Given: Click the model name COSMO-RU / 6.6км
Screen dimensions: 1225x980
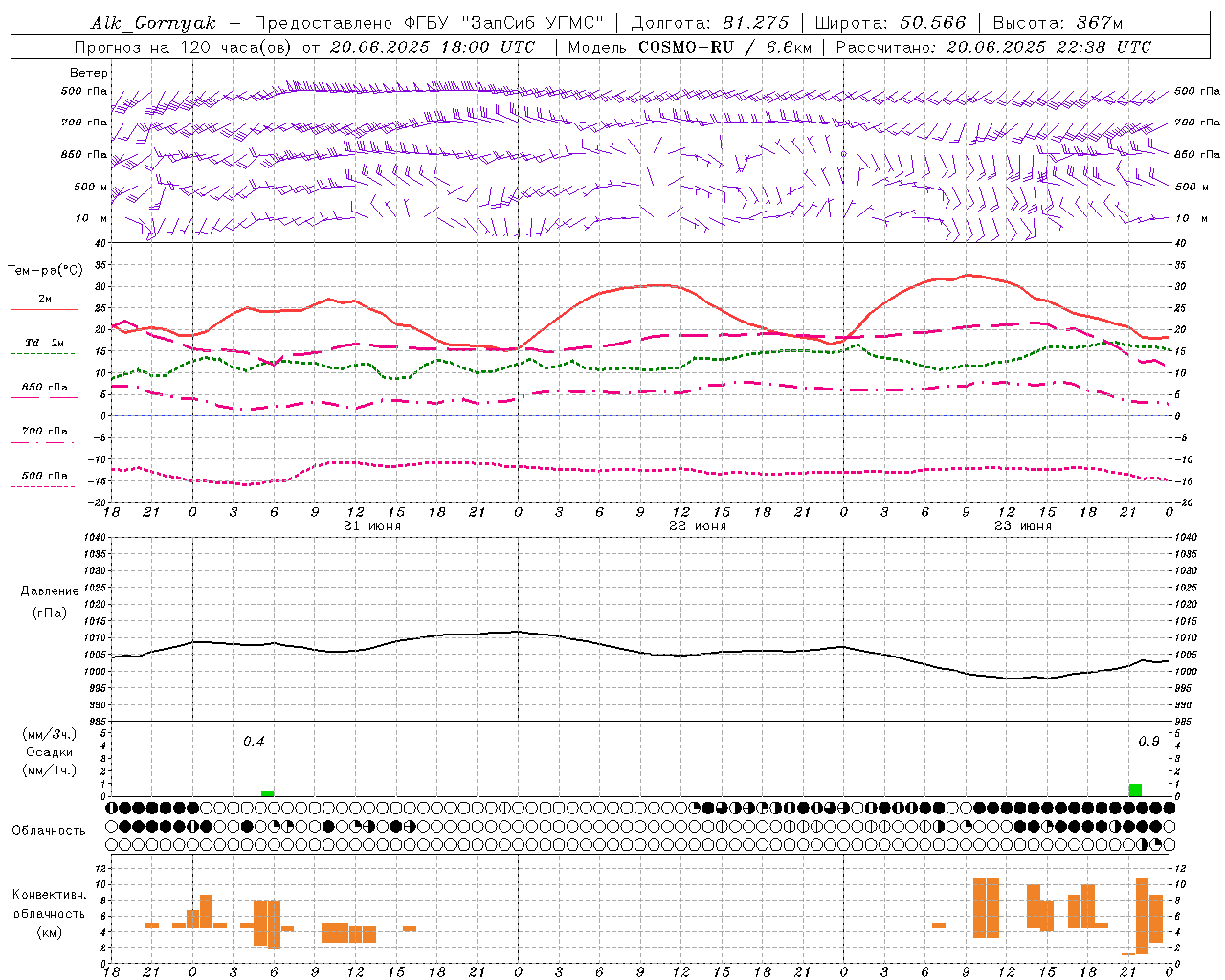Looking at the screenshot, I should (x=725, y=47).
